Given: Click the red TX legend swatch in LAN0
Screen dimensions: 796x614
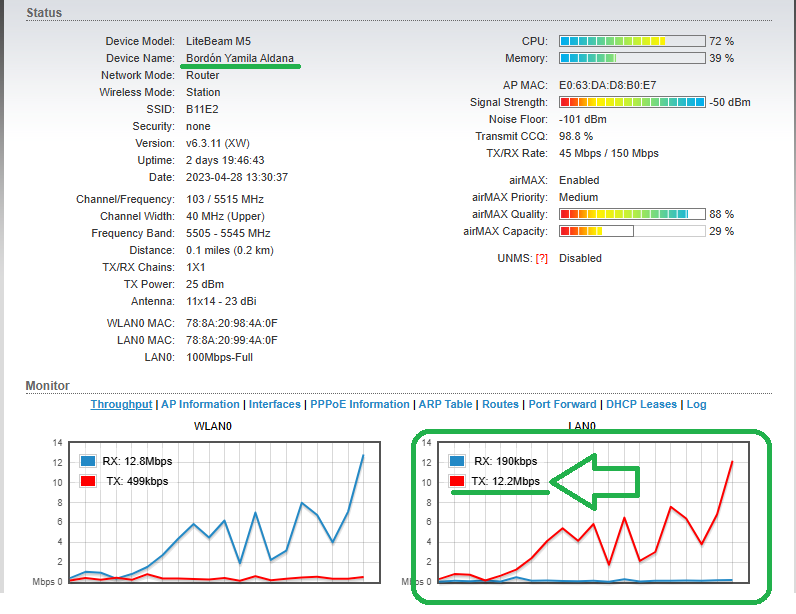Looking at the screenshot, I should point(457,481).
